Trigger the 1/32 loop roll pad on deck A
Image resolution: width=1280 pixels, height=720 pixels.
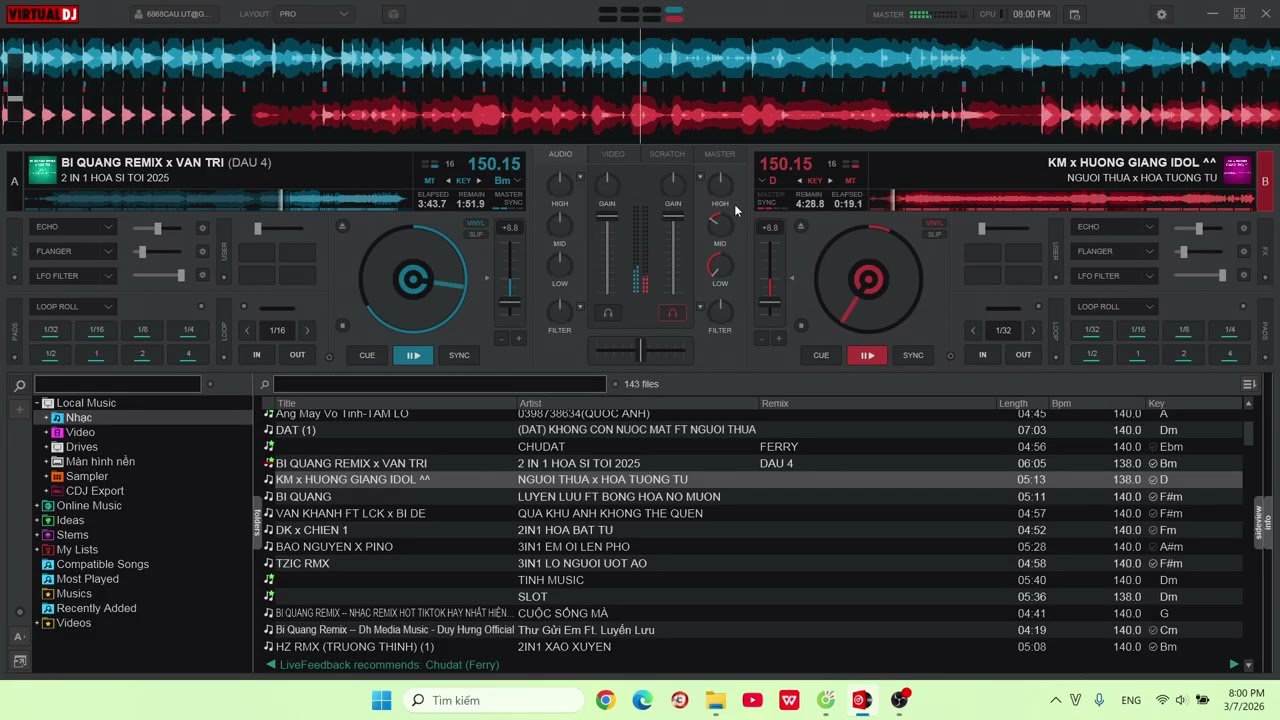[x=50, y=330]
